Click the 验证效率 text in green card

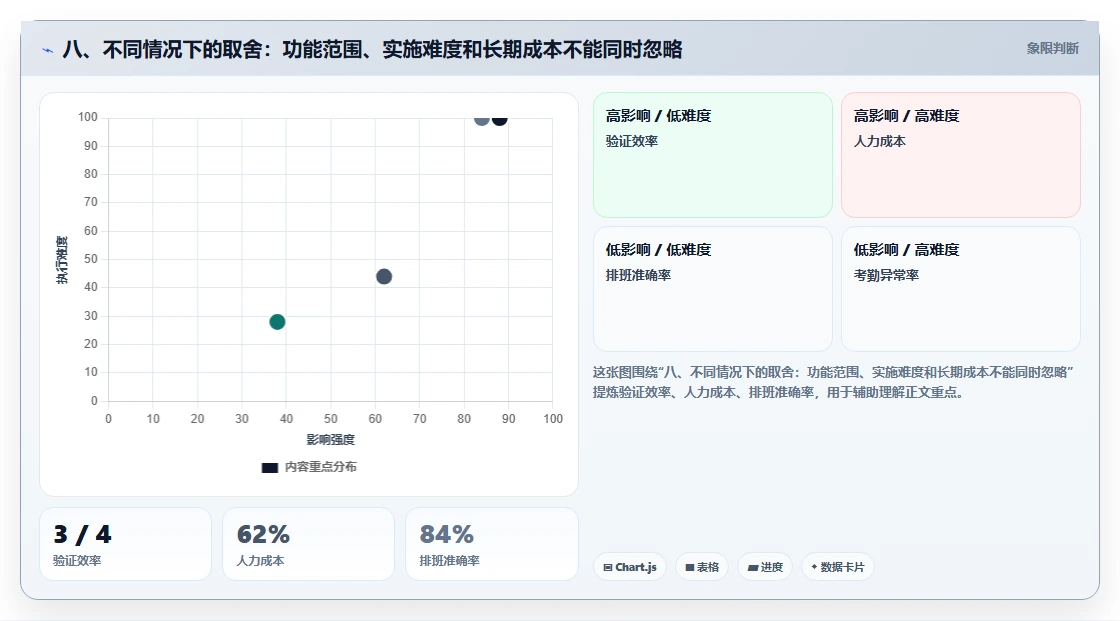(631, 141)
